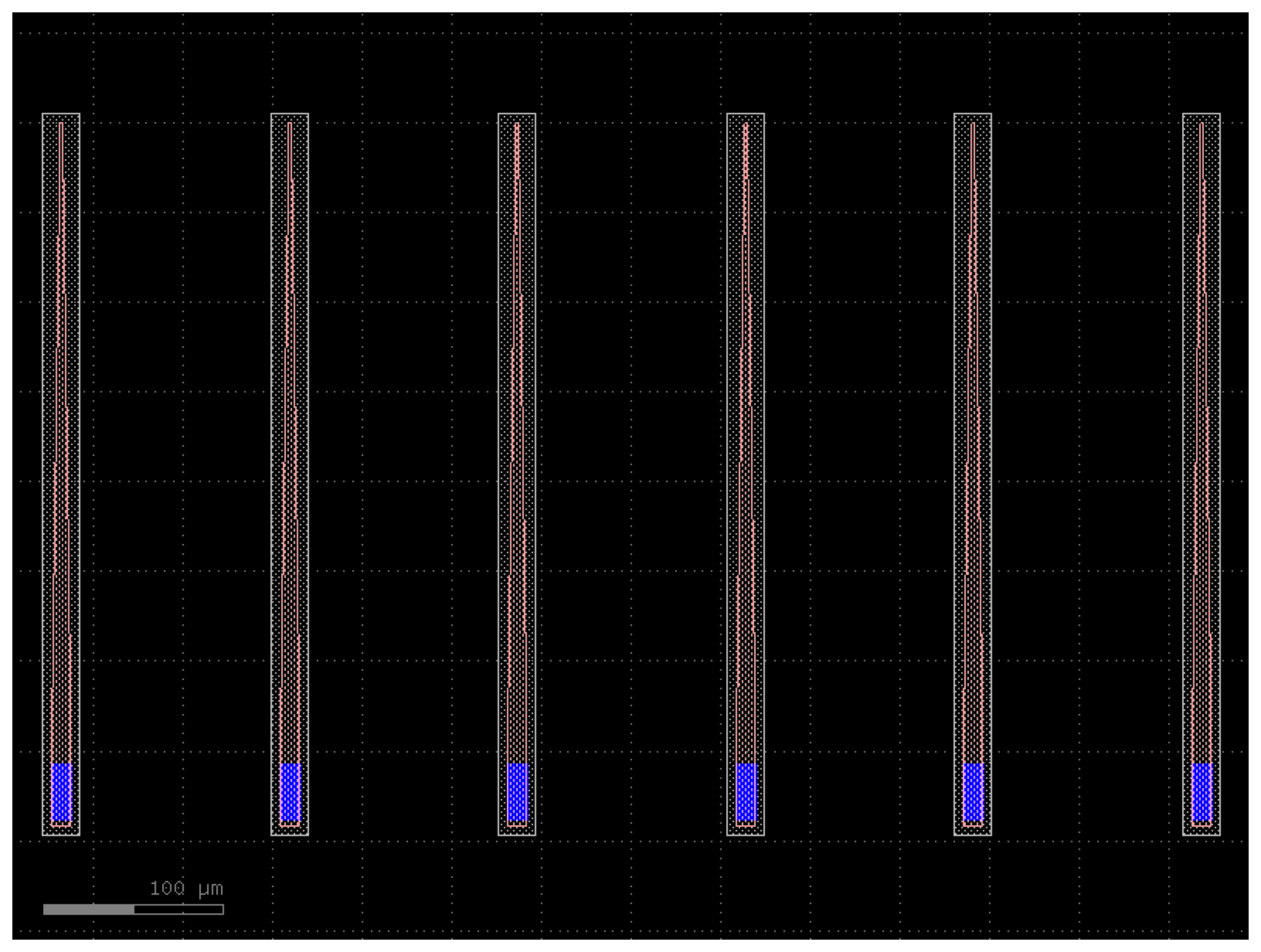Click the scale bar below the 100 µm label

(x=134, y=909)
